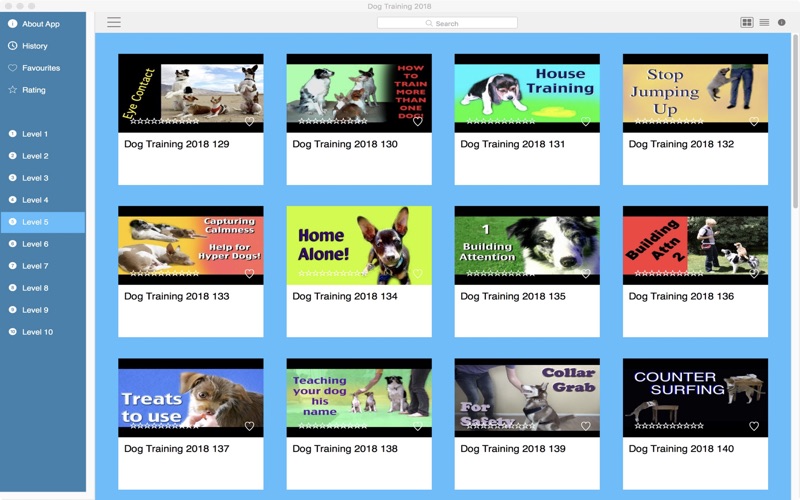Click the title Dog Training 2018 134

[345, 296]
